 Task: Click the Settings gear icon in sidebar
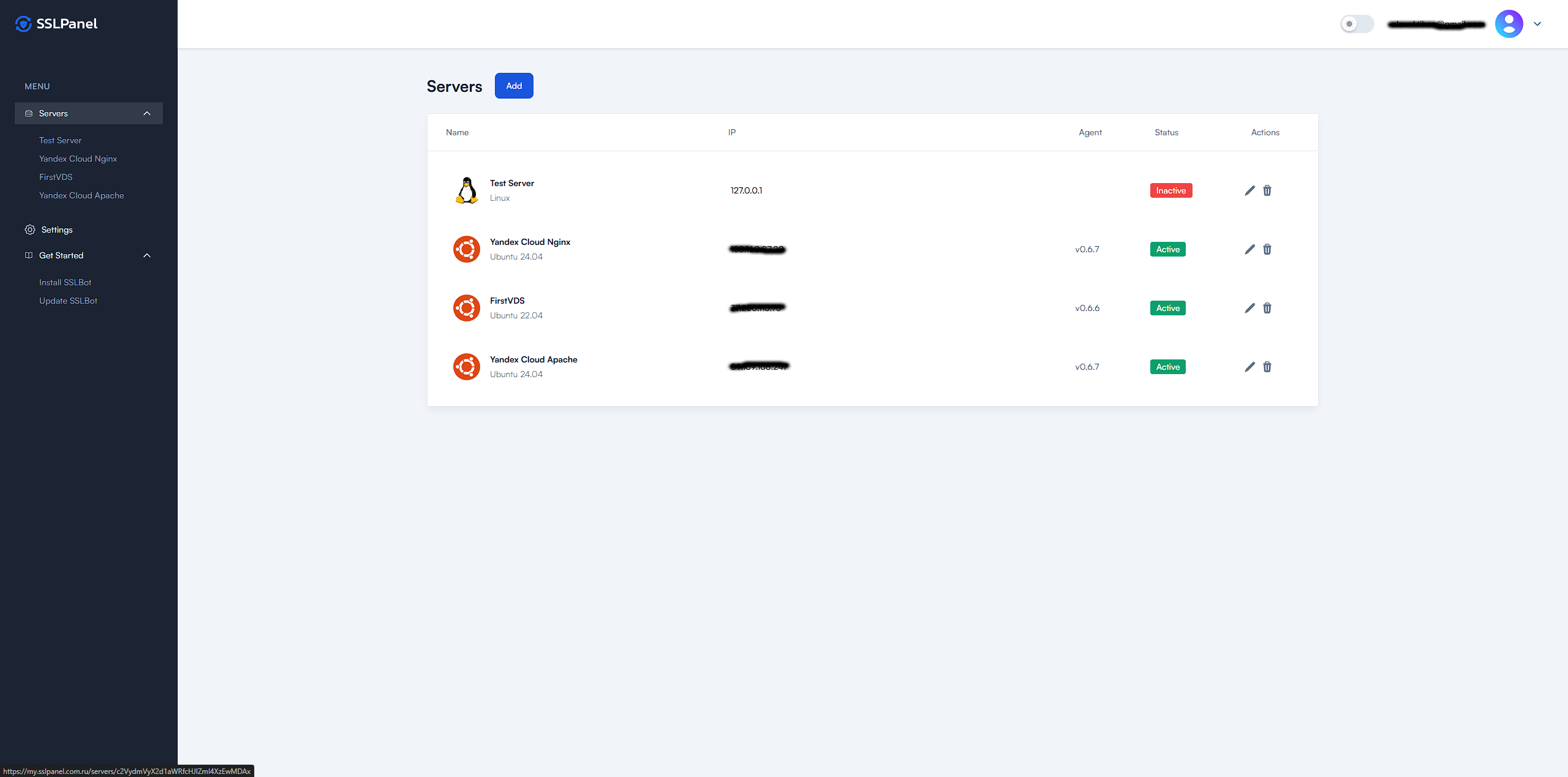coord(30,230)
